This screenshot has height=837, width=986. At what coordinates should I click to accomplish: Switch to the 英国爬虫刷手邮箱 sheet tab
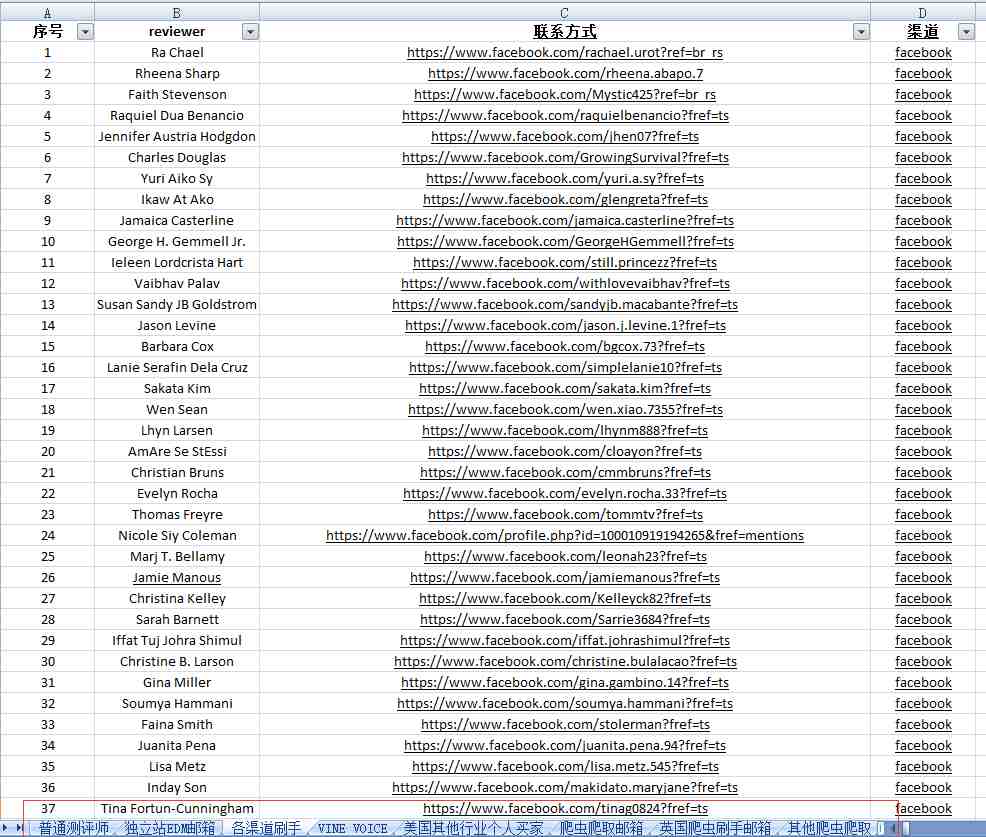[715, 829]
